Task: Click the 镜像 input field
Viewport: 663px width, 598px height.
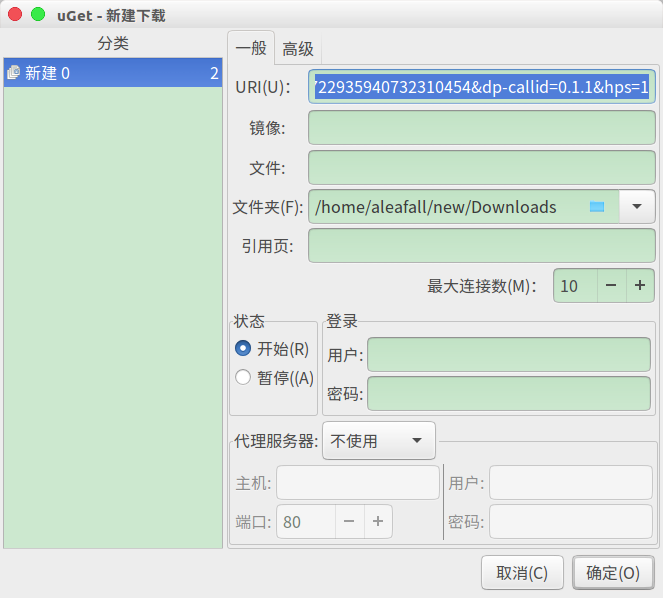Action: [482, 128]
